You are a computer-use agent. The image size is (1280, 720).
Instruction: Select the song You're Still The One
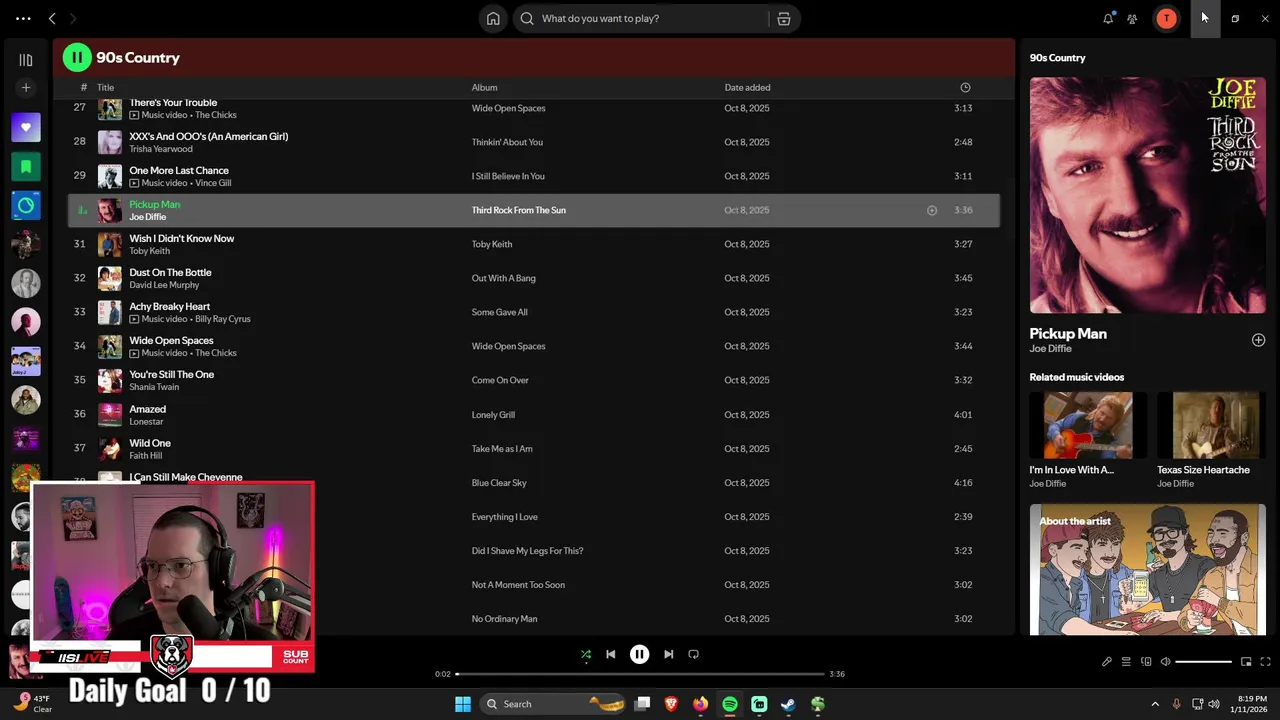click(x=171, y=374)
